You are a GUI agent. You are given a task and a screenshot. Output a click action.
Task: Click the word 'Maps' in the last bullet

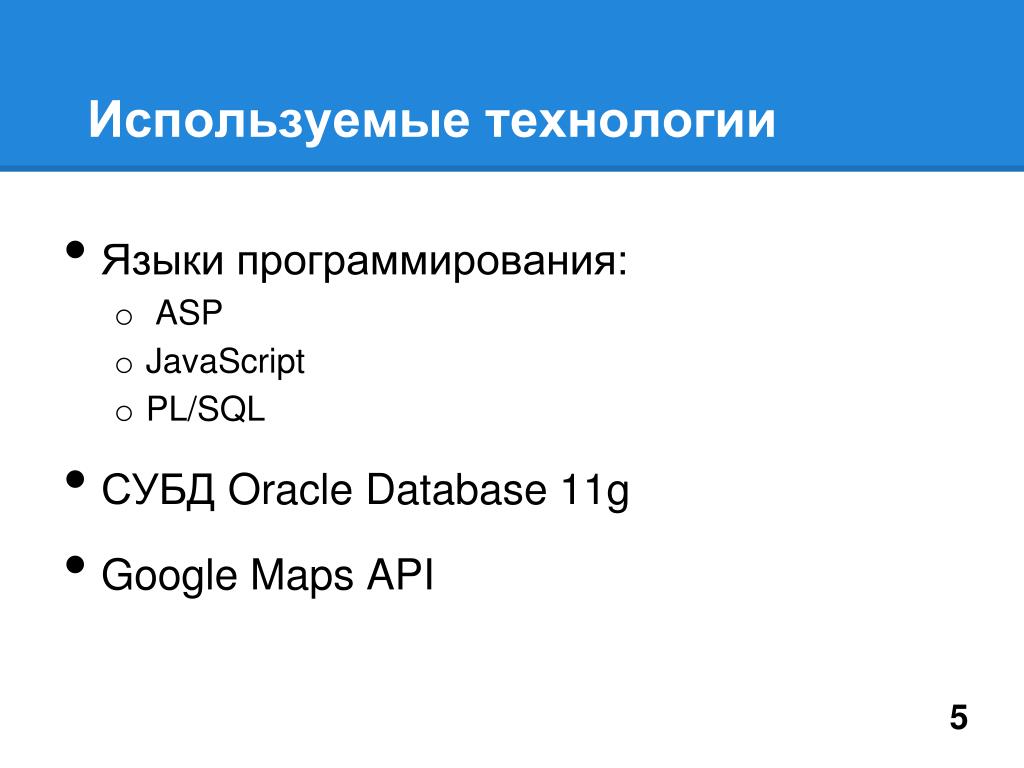[302, 577]
